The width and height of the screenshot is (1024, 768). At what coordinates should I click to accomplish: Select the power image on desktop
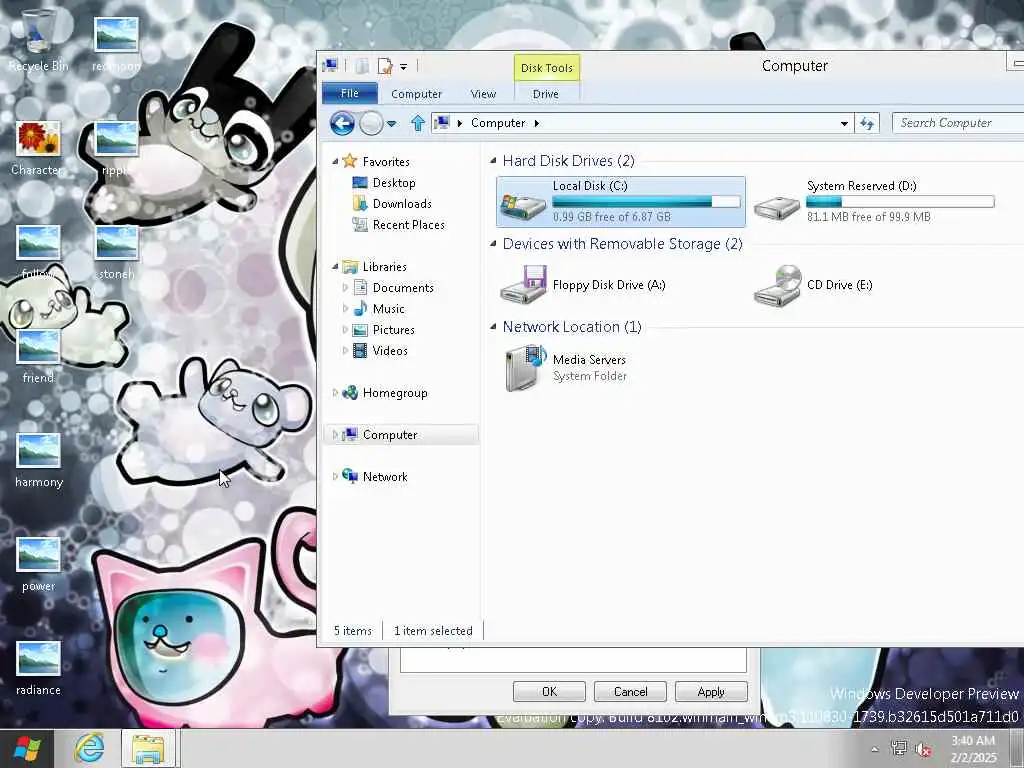coord(39,564)
